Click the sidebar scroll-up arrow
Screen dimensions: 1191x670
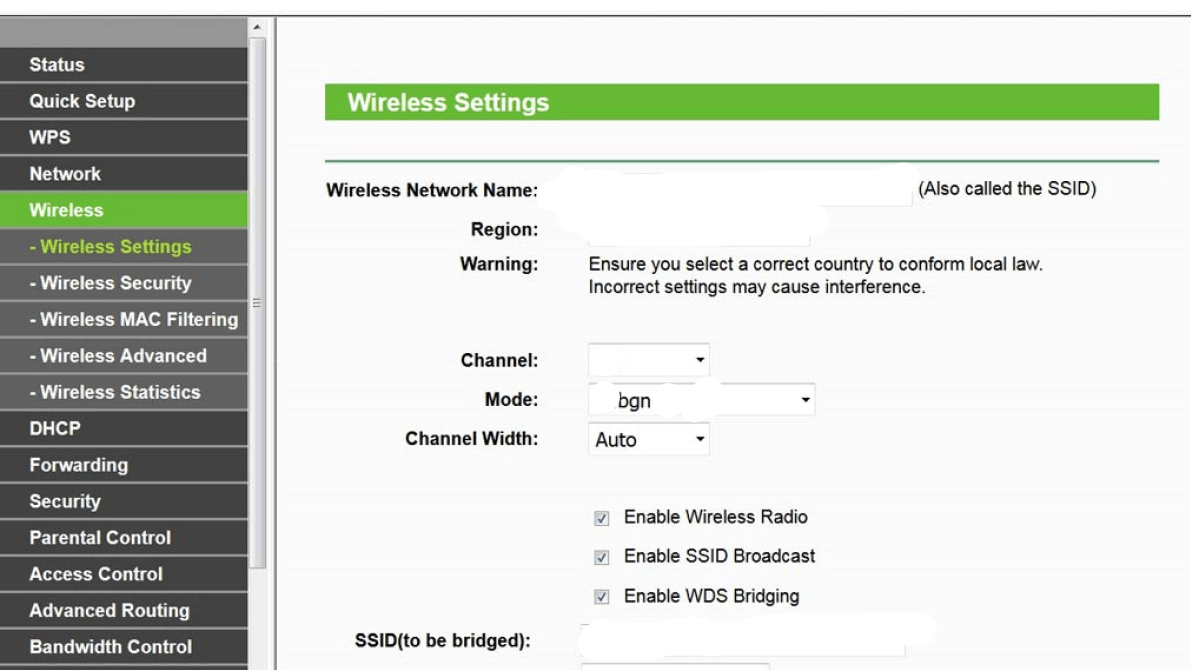257,27
